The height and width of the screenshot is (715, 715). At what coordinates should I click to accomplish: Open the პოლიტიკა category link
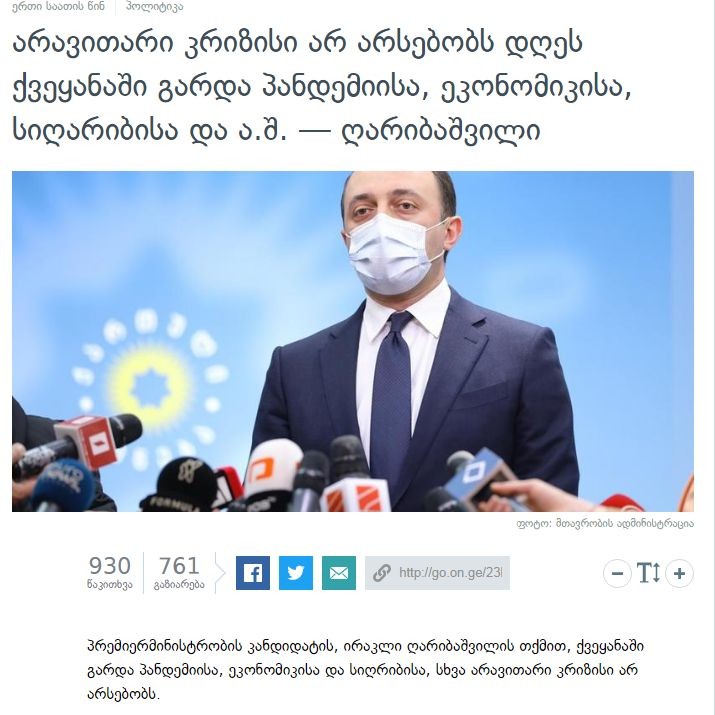(x=155, y=6)
